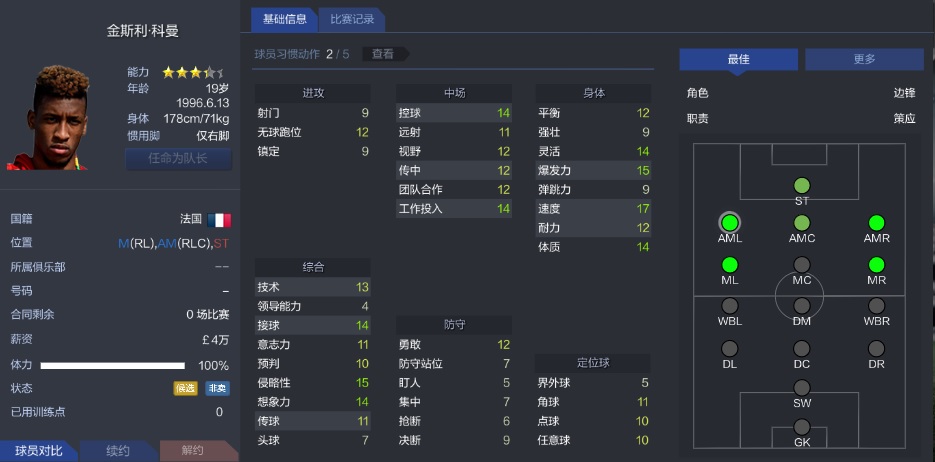Select the MR position dot
This screenshot has height=462, width=935.
[x=877, y=265]
